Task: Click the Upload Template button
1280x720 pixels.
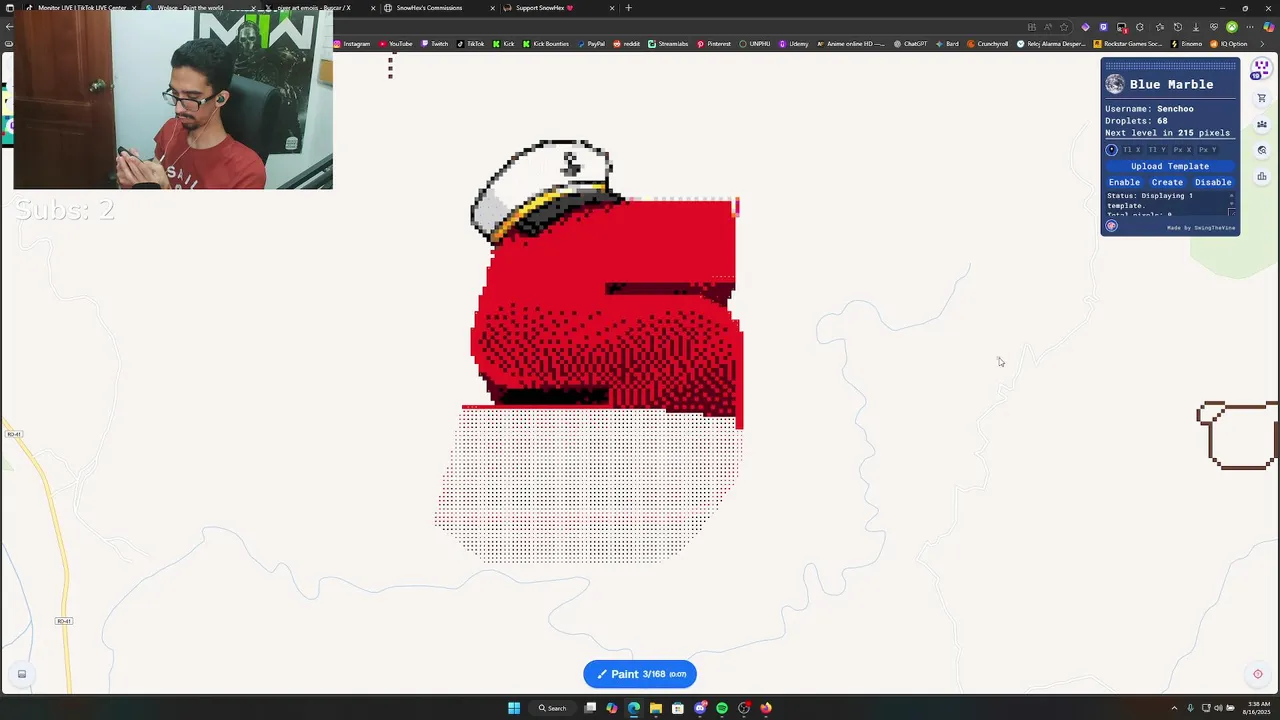Action: [1170, 166]
